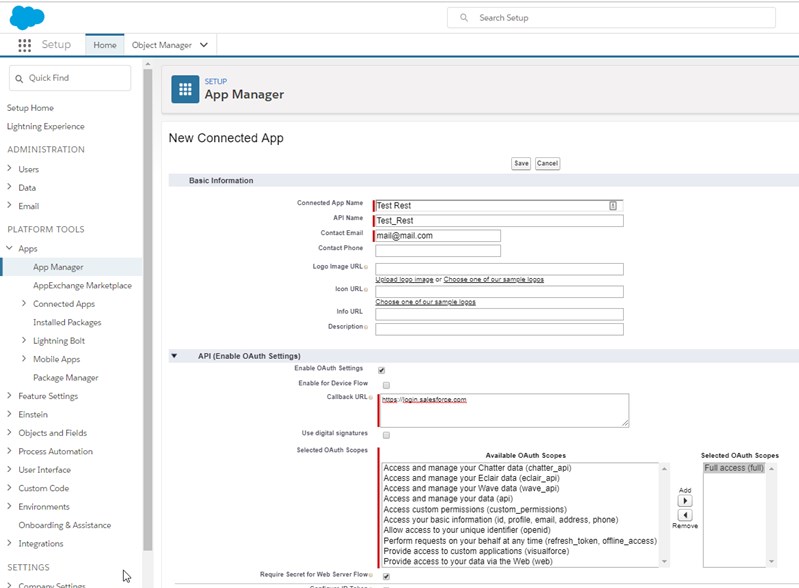The width and height of the screenshot is (799, 588).
Task: Click the Contact Email field
Action: [438, 235]
